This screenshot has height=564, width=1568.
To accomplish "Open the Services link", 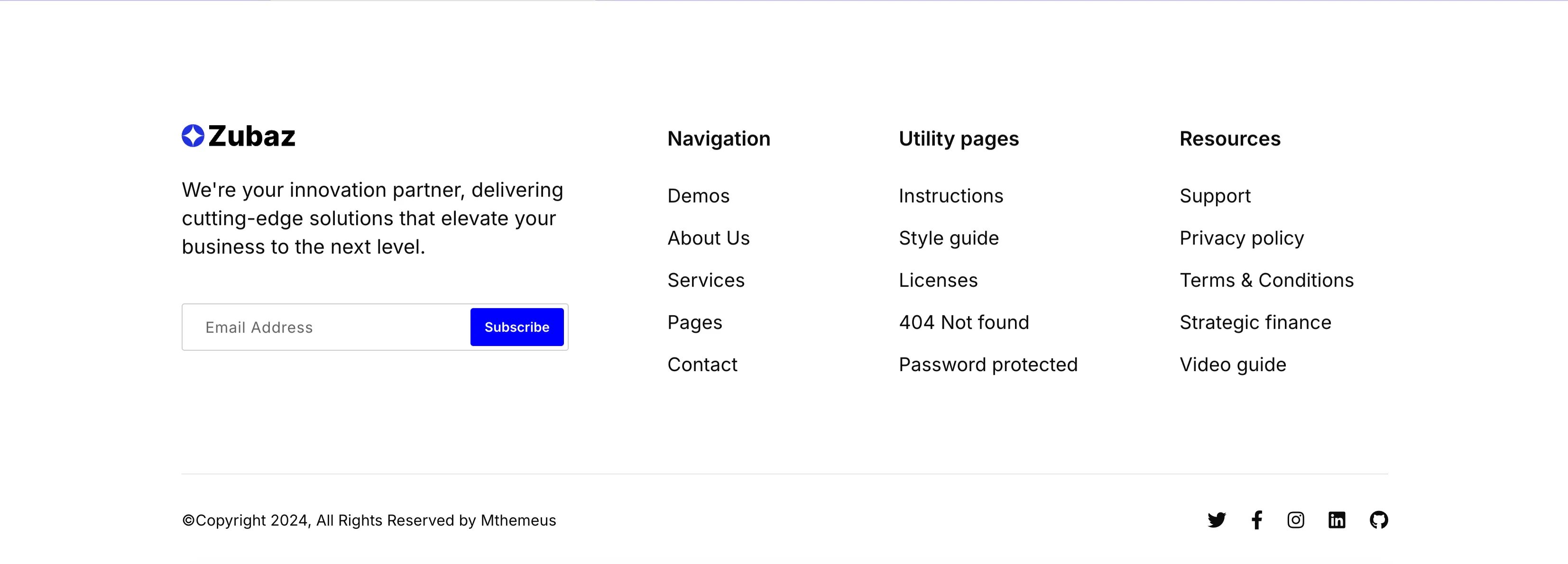I will pos(706,281).
